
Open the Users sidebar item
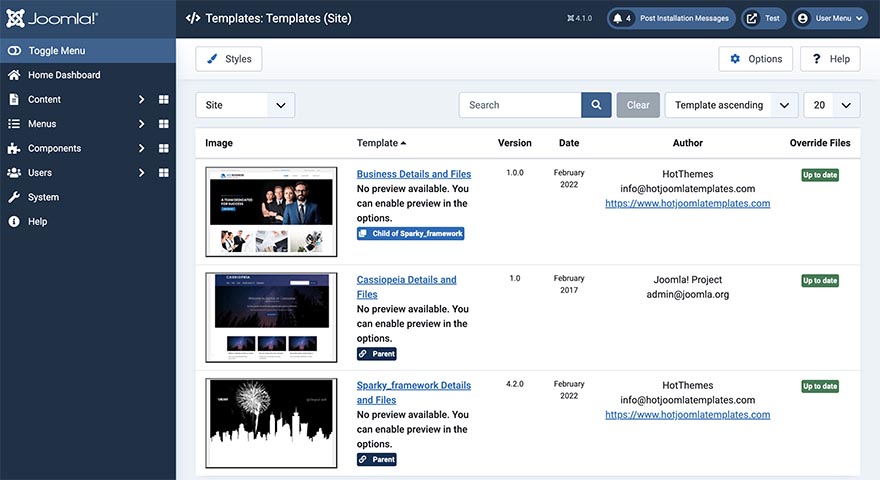click(x=40, y=173)
